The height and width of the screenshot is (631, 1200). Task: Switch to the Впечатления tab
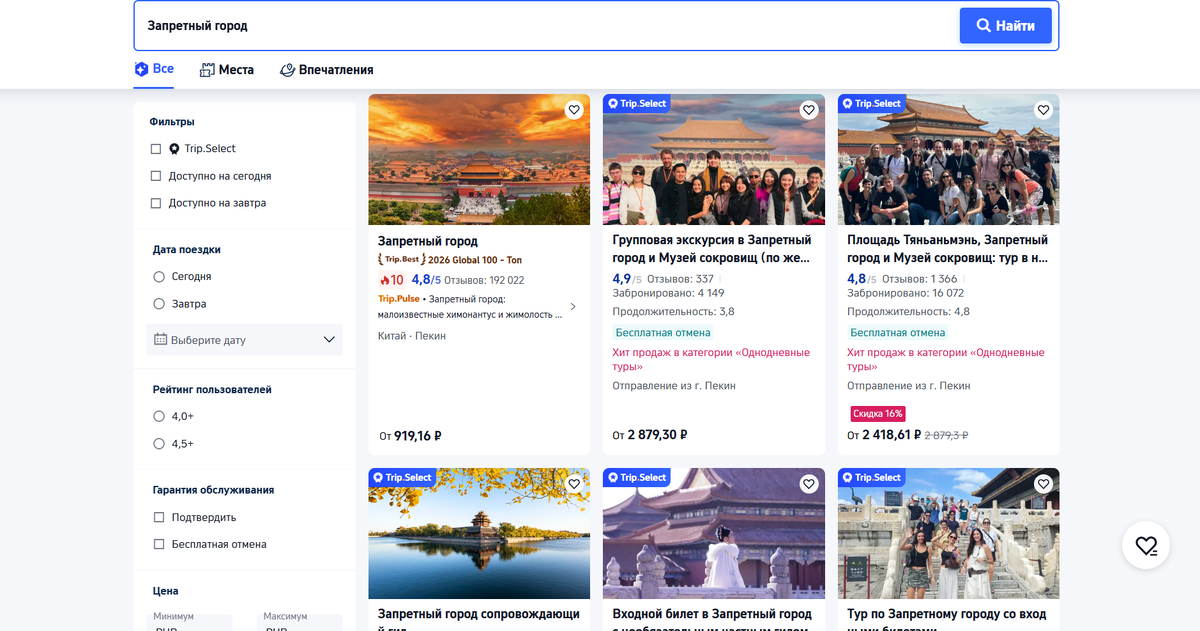326,70
